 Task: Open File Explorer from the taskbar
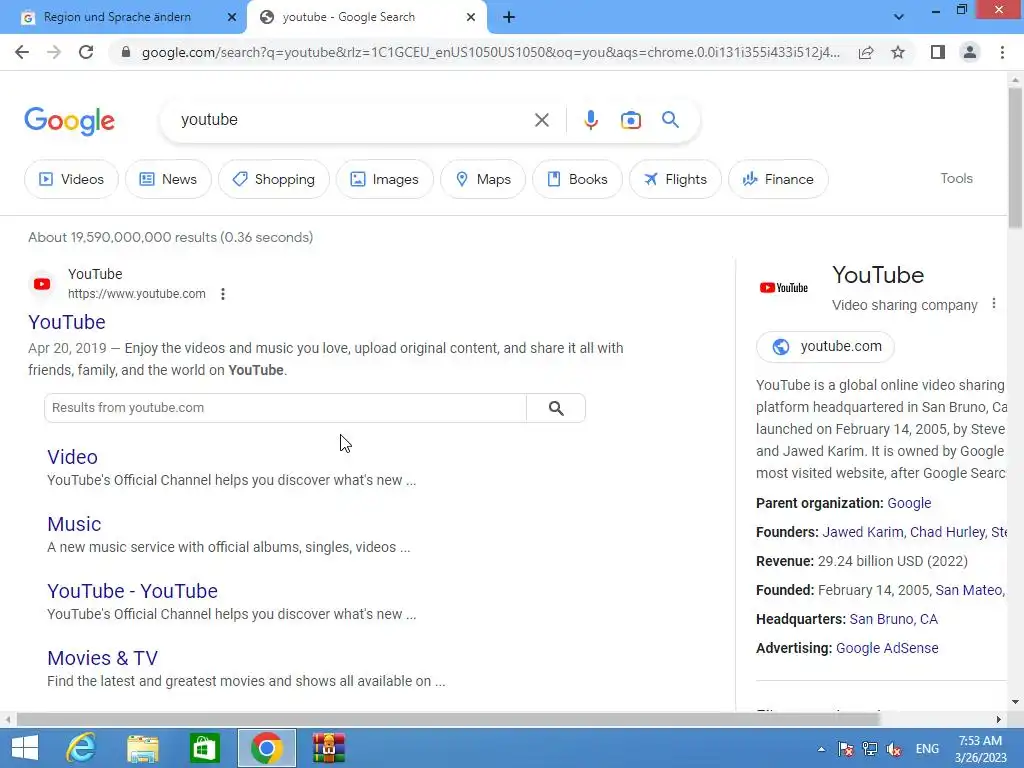point(142,748)
